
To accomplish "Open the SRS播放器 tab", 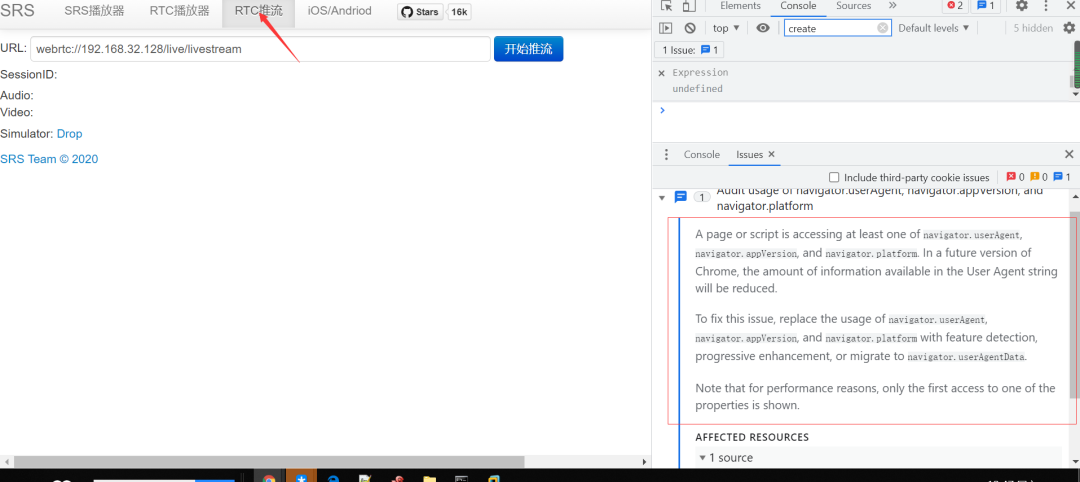I will 94,11.
